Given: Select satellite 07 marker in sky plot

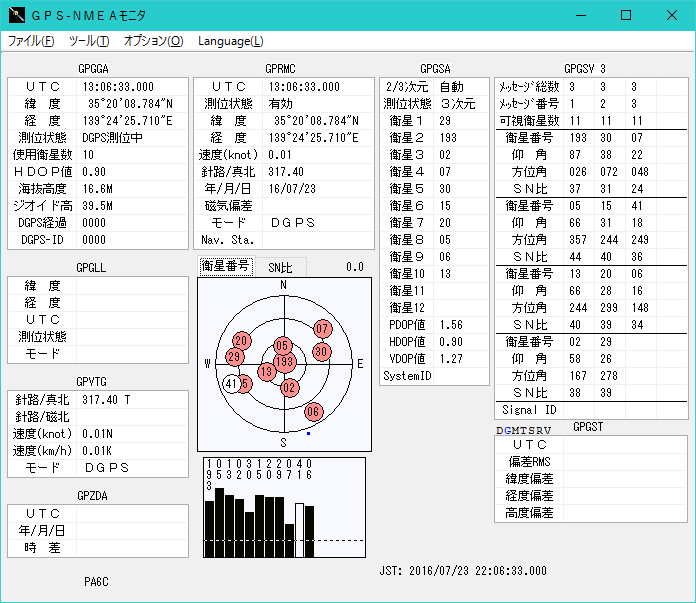Looking at the screenshot, I should [322, 329].
